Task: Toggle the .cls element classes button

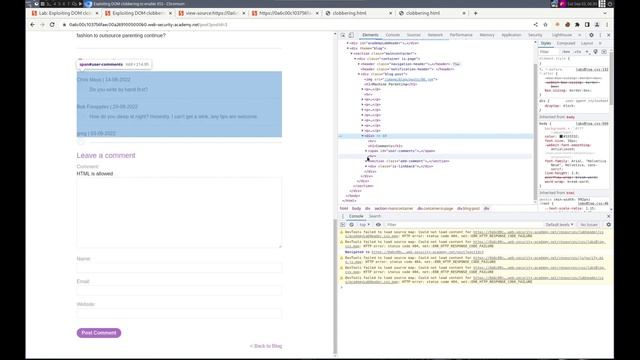Action: pyautogui.click(x=578, y=52)
